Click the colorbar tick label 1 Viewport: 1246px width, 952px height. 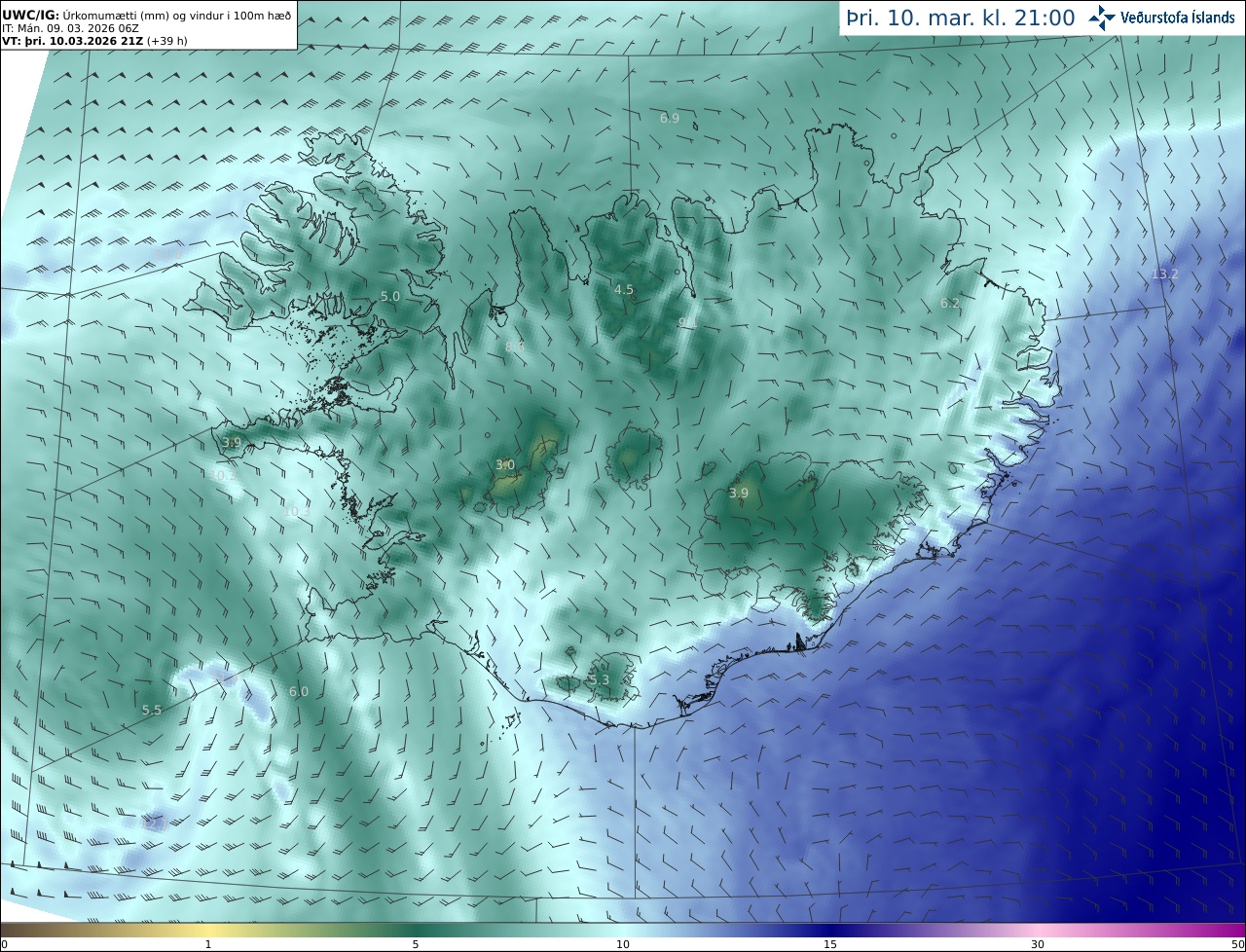click(208, 944)
